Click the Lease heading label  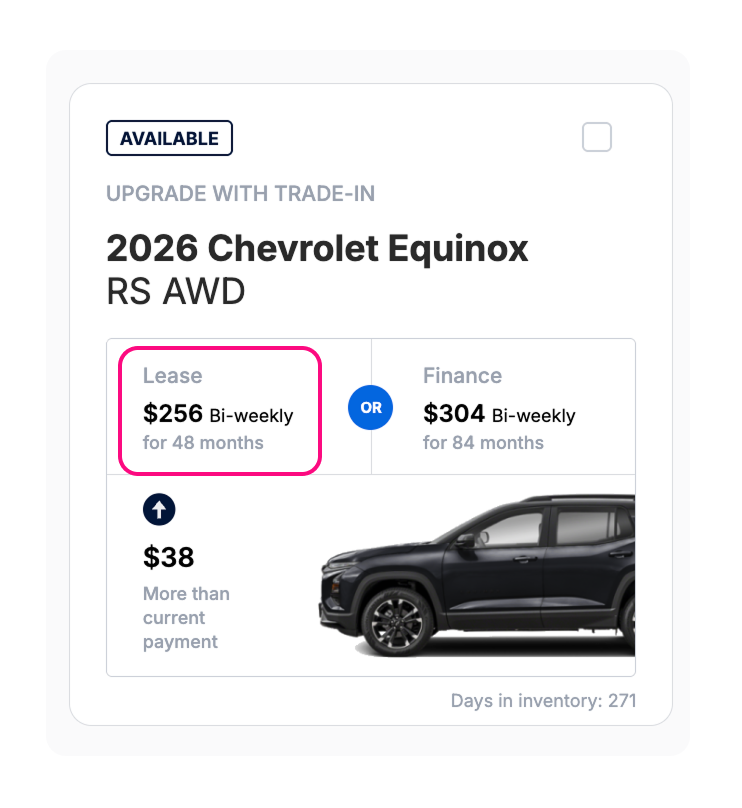tap(172, 376)
